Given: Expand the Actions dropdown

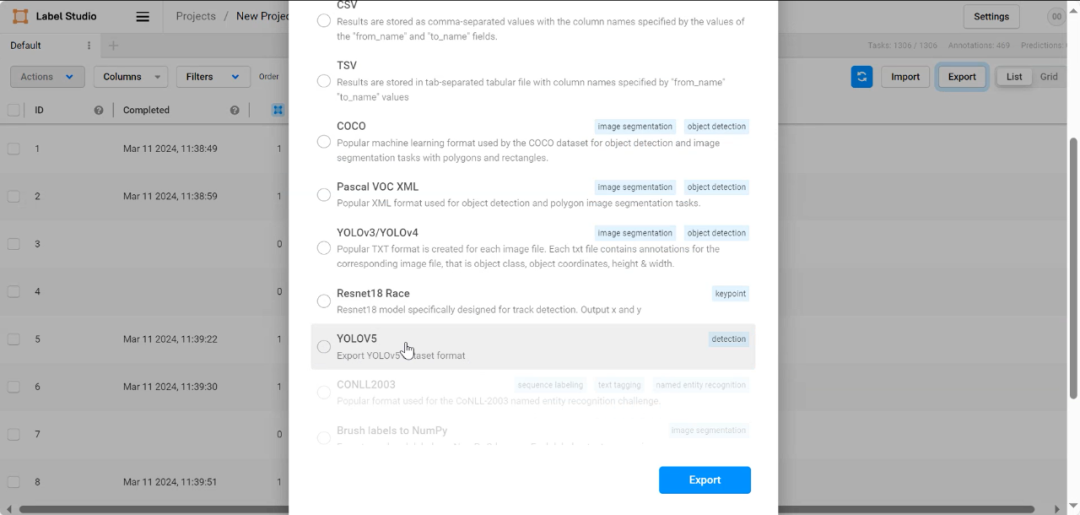Looking at the screenshot, I should click(47, 77).
